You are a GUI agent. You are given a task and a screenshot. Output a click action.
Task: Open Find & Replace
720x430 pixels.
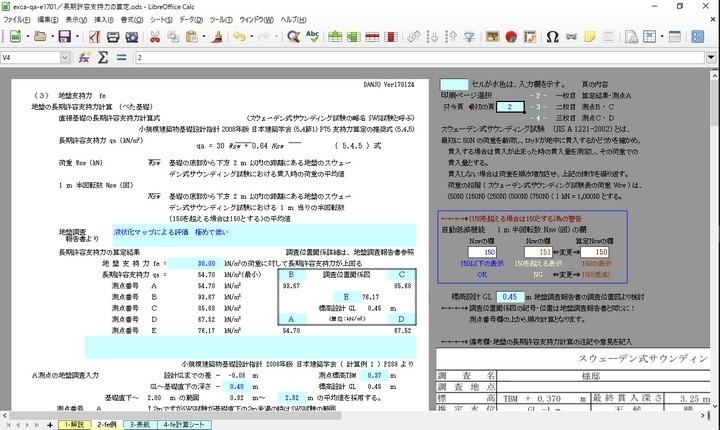293,36
